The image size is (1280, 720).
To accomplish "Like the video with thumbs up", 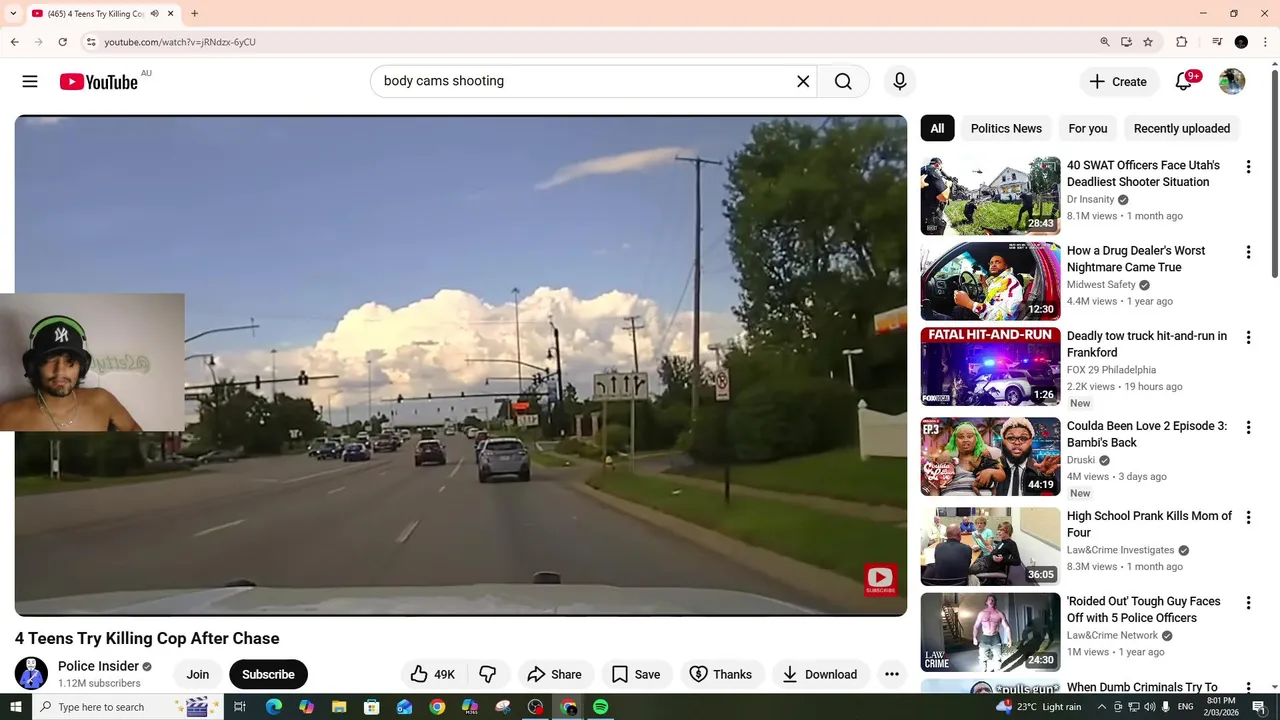I will point(432,674).
